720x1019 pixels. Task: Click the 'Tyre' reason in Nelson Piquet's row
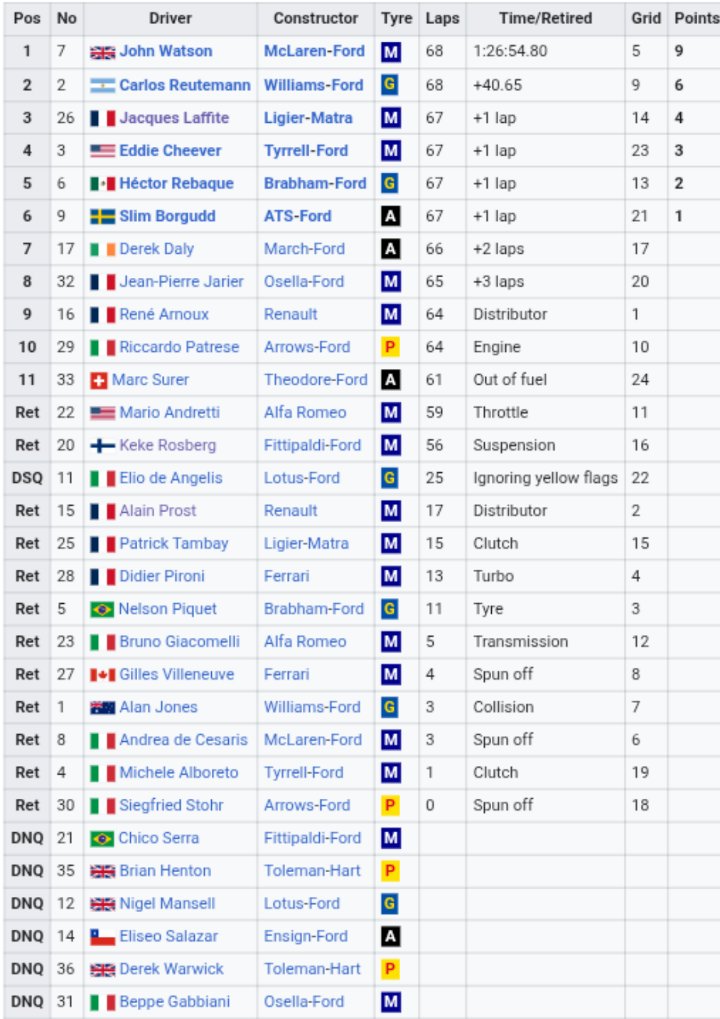(488, 610)
